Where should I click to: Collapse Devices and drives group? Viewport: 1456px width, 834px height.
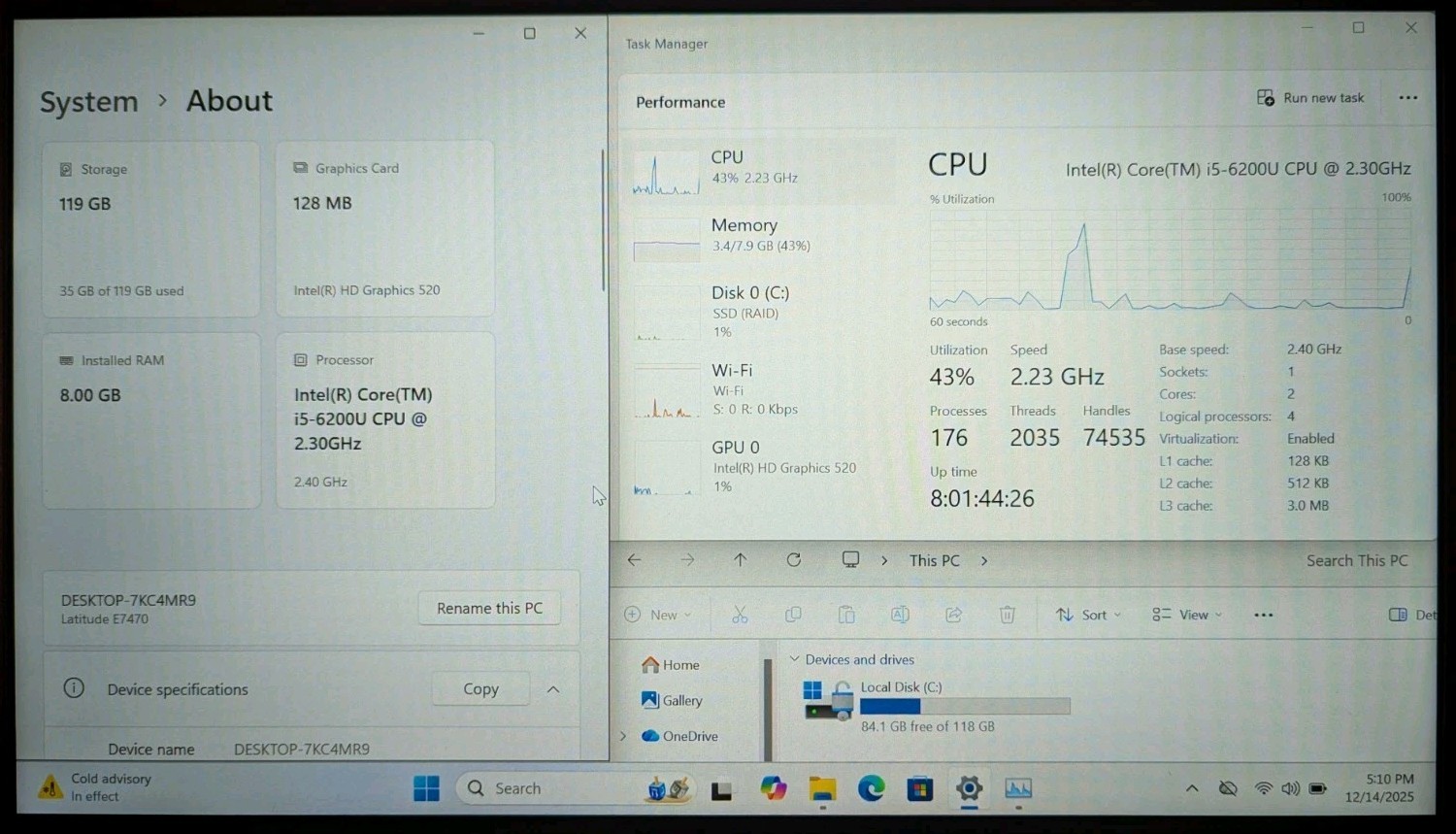tap(794, 659)
